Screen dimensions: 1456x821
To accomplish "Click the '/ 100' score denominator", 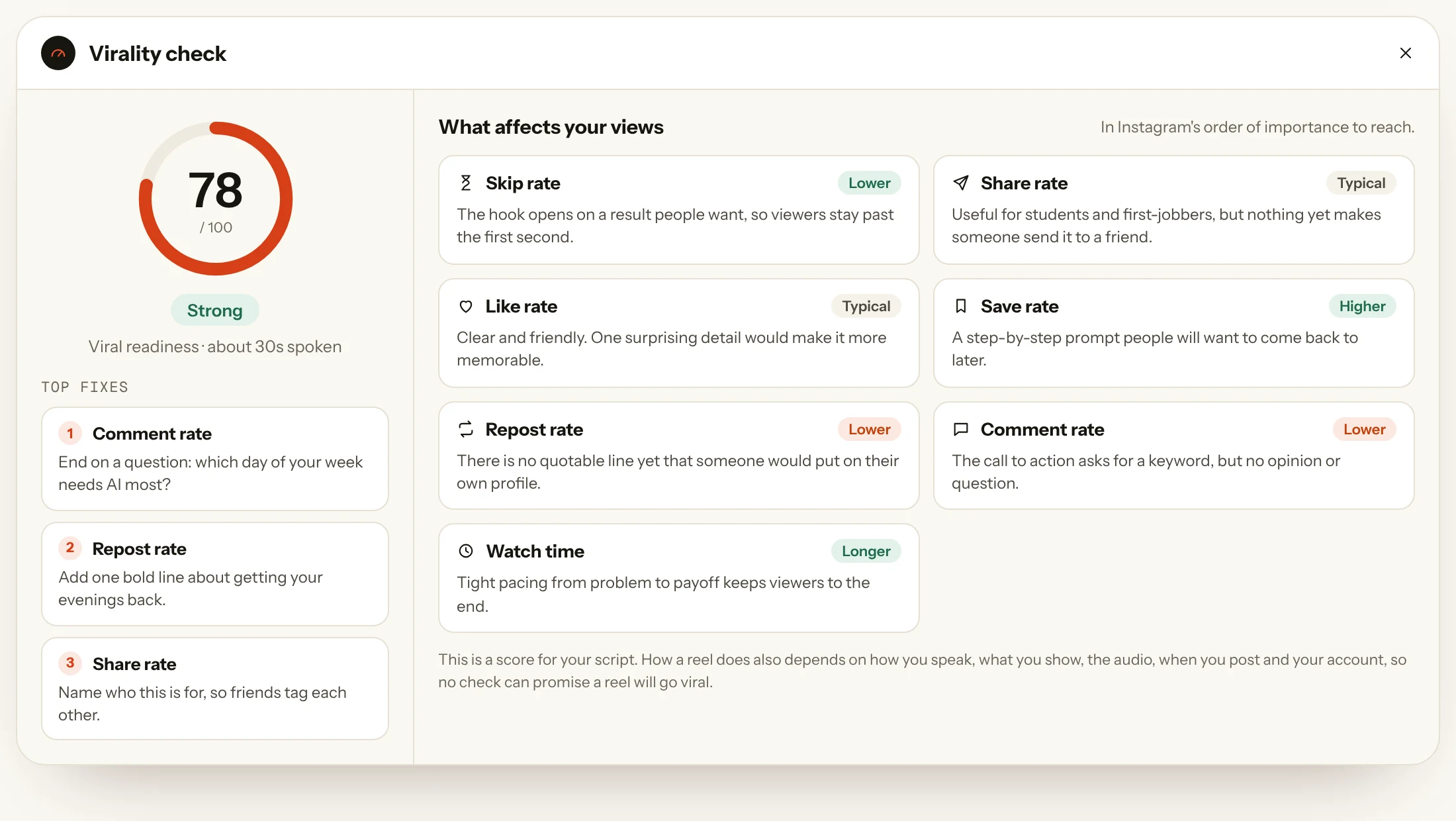I will pos(216,227).
